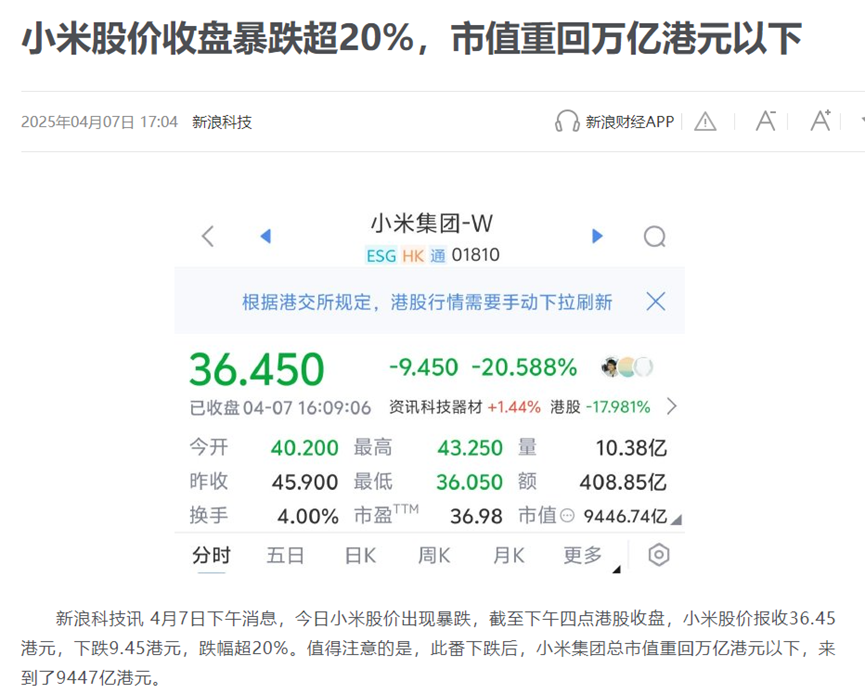Click the info circle next to 市值
The height and width of the screenshot is (694, 865).
(565, 515)
